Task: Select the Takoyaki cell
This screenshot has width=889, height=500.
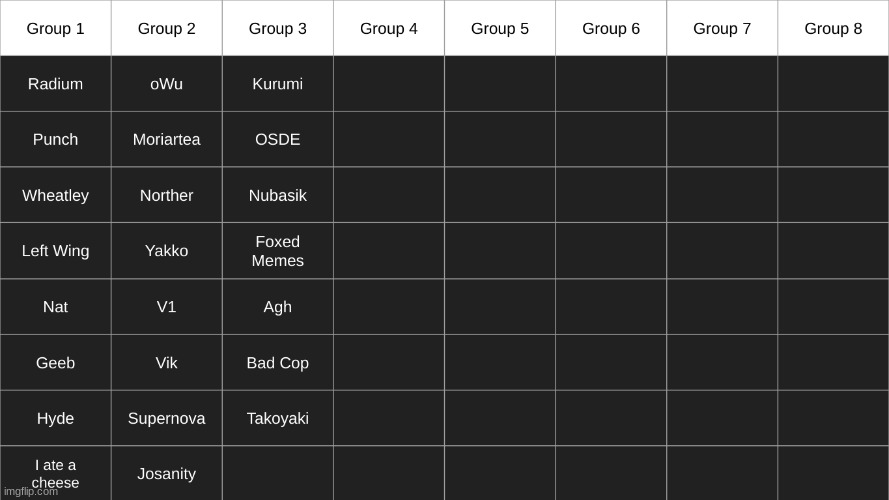Action: (x=277, y=419)
